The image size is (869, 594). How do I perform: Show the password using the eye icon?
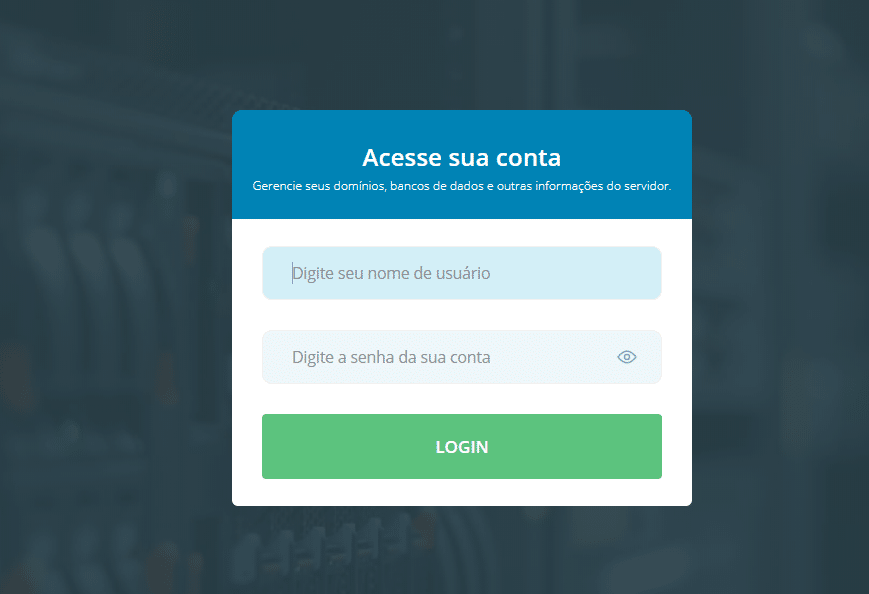click(626, 357)
